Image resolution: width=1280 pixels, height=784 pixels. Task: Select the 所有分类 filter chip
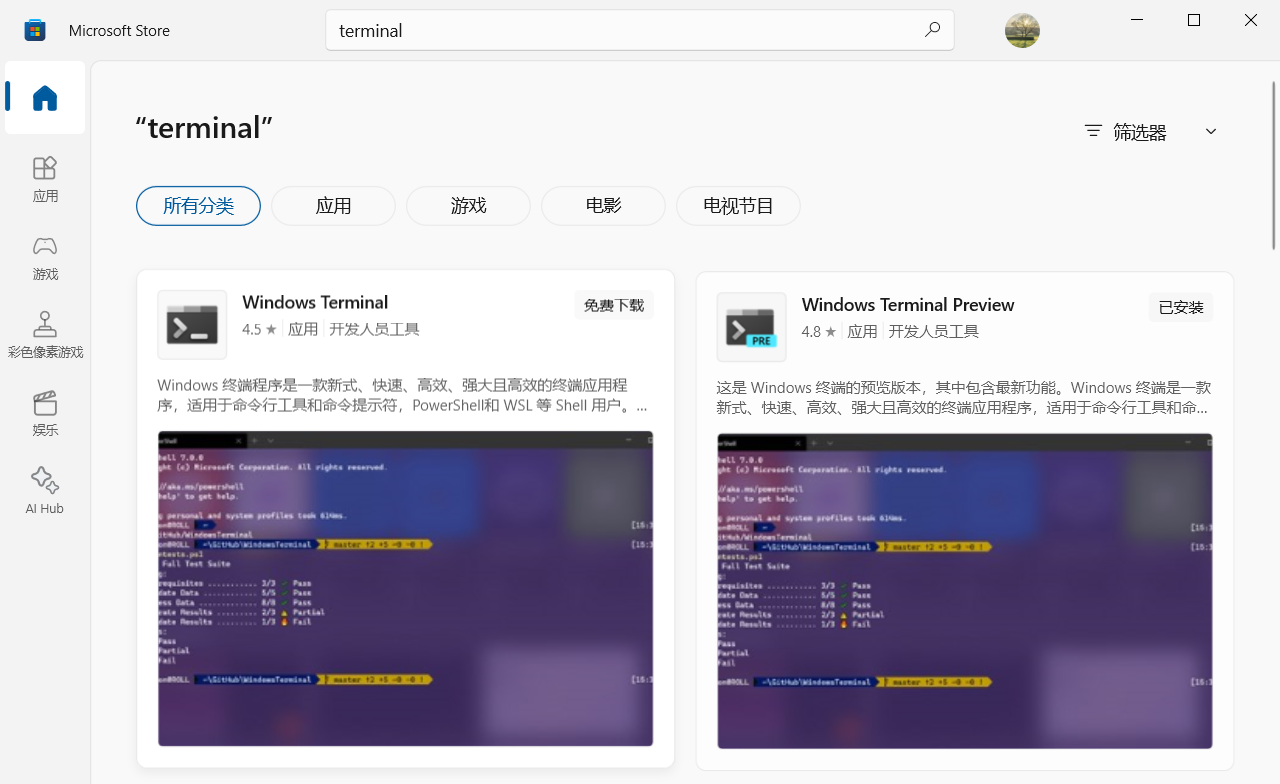(x=198, y=205)
